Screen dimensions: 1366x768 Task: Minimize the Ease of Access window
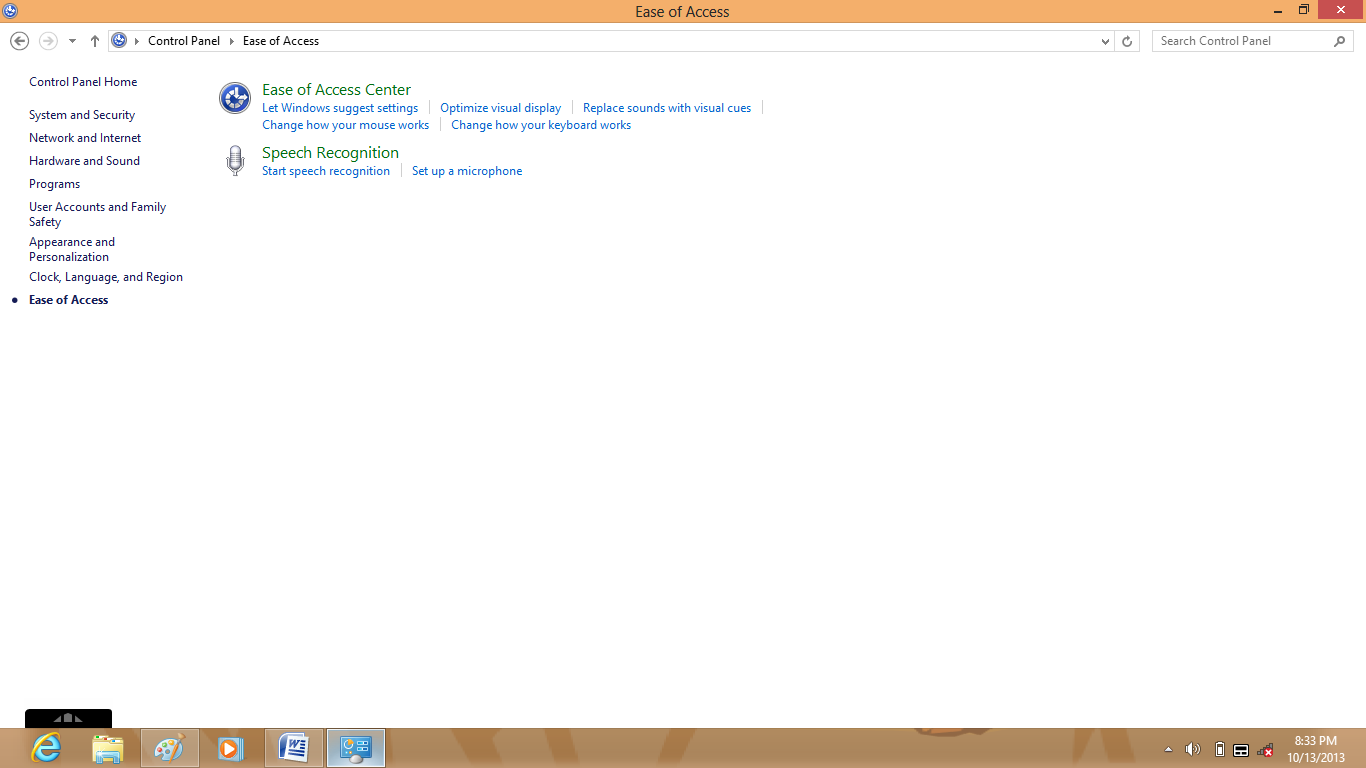click(x=1278, y=10)
